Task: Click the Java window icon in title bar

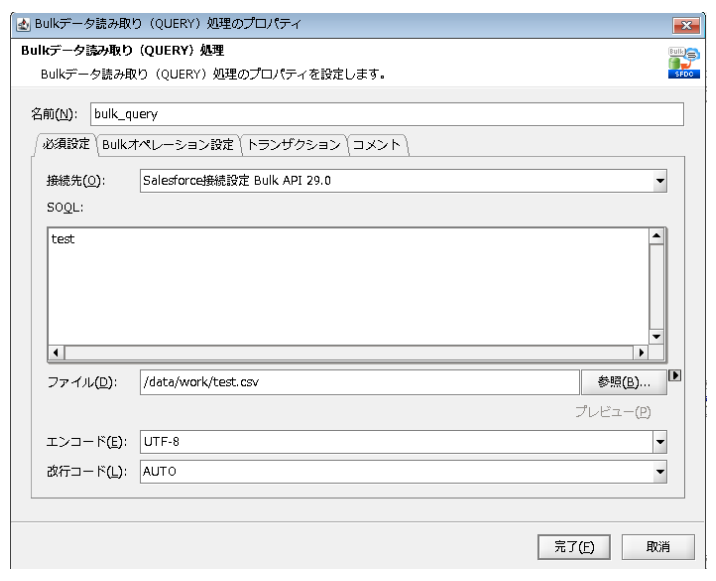Action: pos(23,24)
